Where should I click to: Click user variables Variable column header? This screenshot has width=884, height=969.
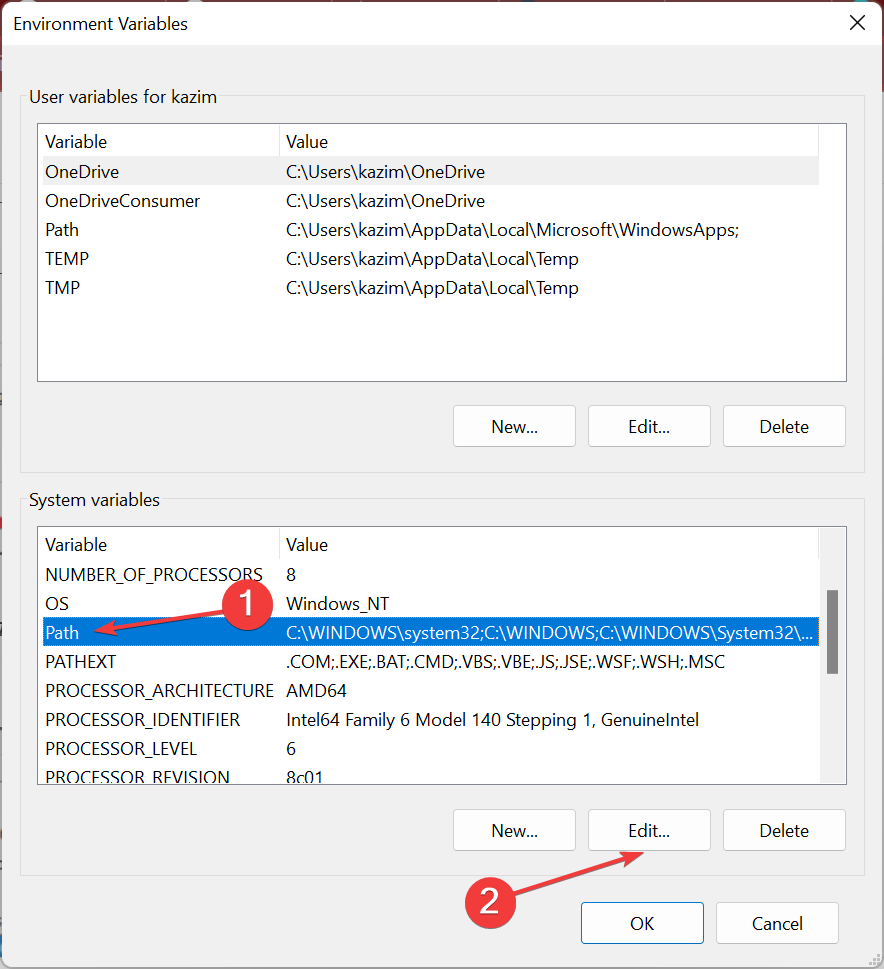click(158, 142)
